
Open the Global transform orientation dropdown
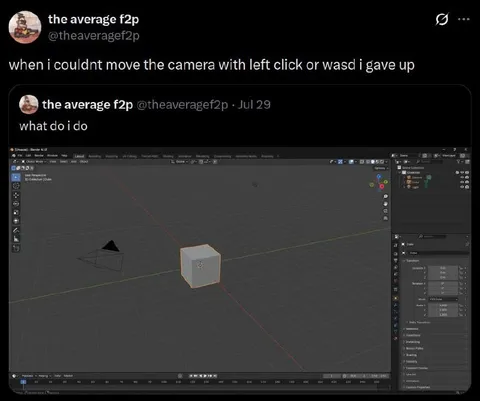(x=179, y=162)
